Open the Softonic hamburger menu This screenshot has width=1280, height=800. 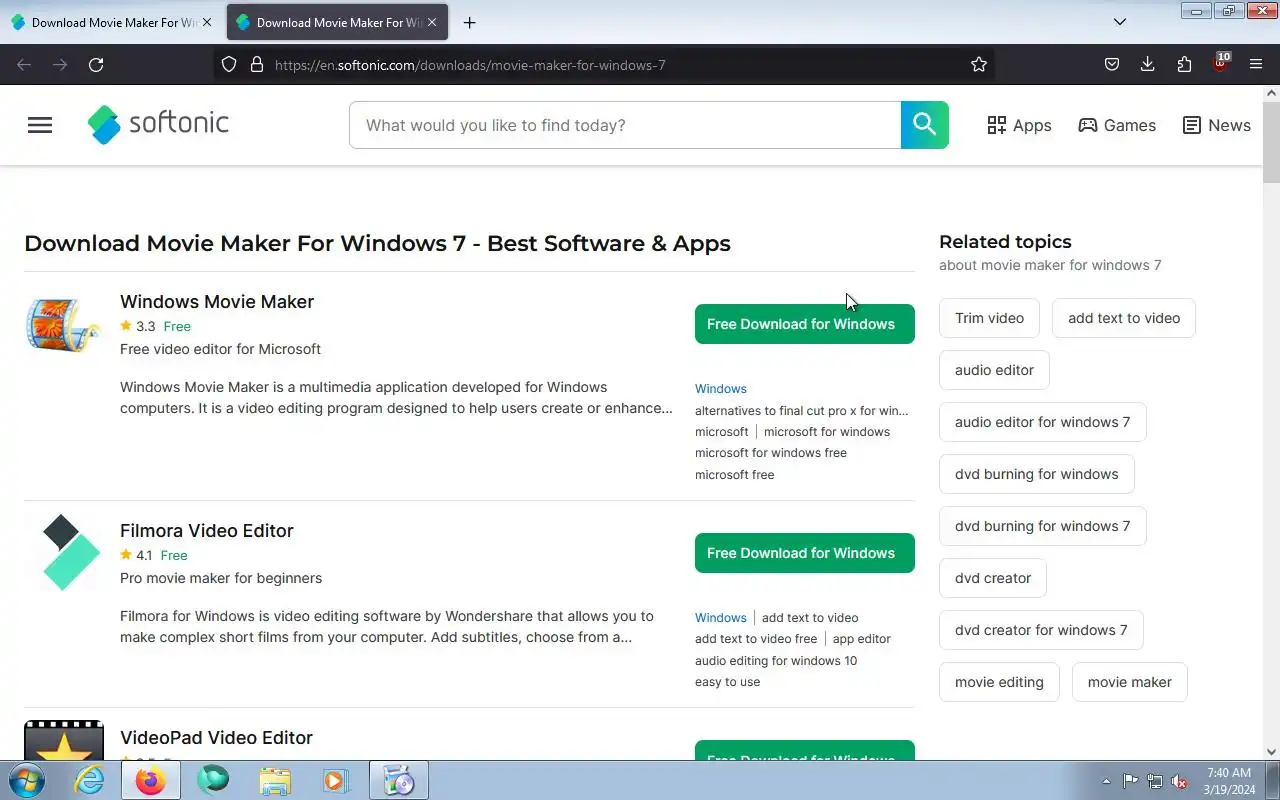coord(40,125)
